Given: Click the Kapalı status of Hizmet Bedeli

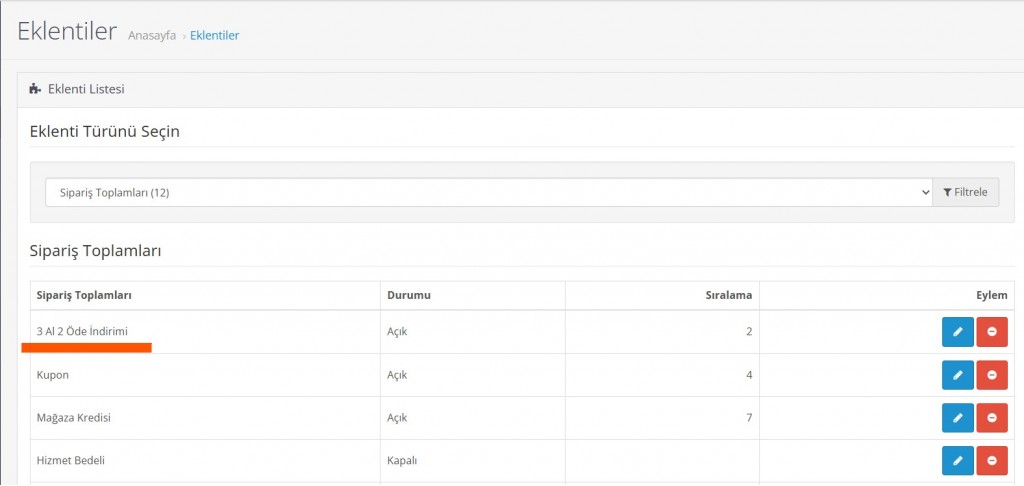Looking at the screenshot, I should [x=401, y=461].
